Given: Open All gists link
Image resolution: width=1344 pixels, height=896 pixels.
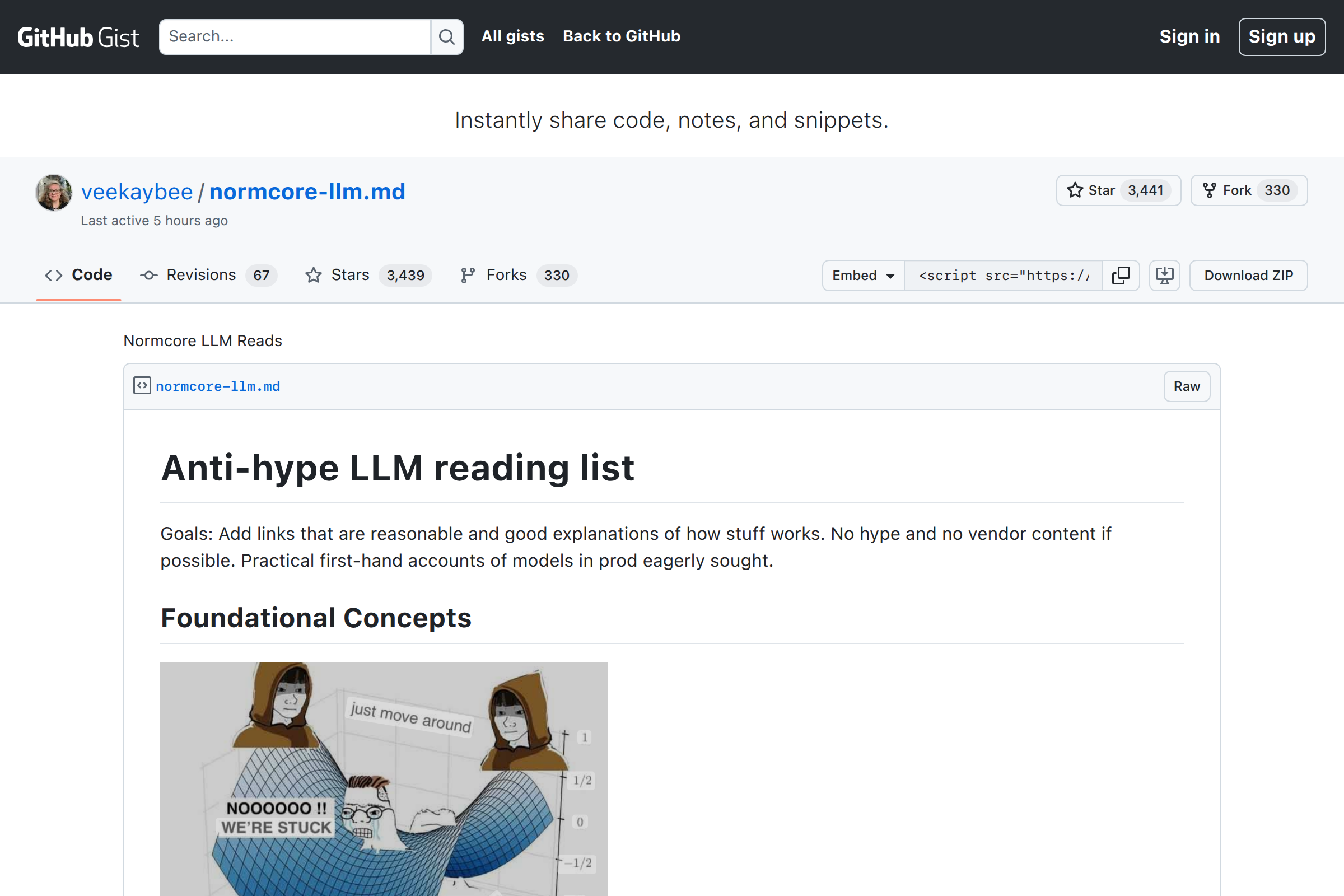Looking at the screenshot, I should coord(512,36).
